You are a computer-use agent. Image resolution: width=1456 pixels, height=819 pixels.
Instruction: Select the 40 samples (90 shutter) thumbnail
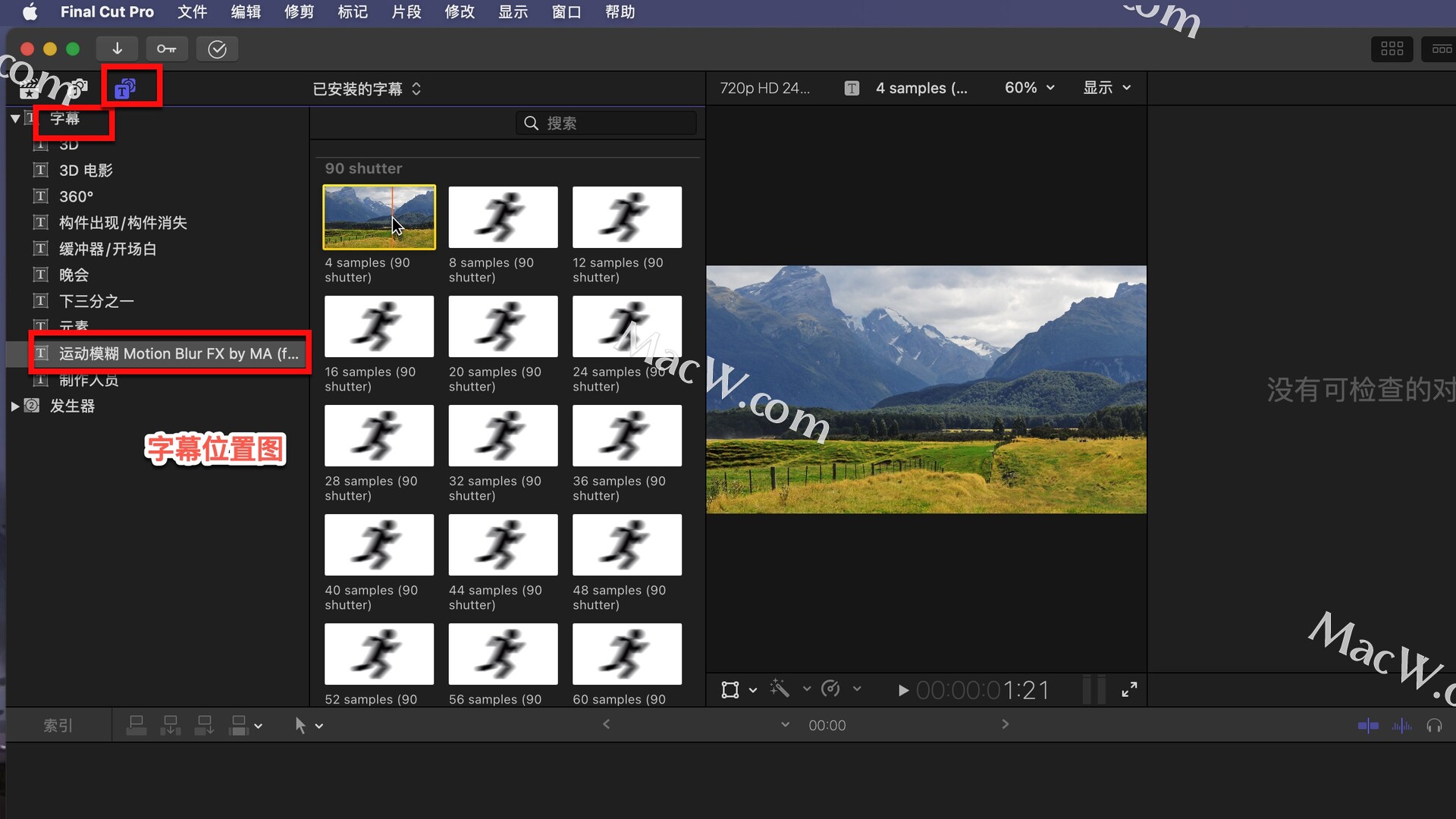point(379,544)
